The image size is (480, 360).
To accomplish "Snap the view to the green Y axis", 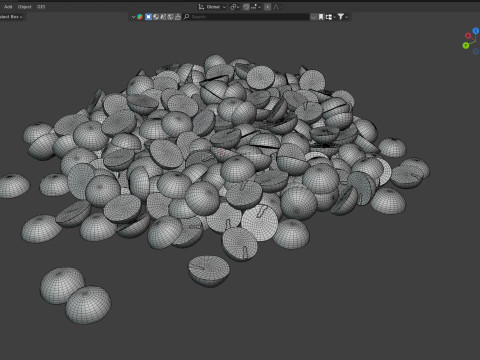I will coord(466,45).
